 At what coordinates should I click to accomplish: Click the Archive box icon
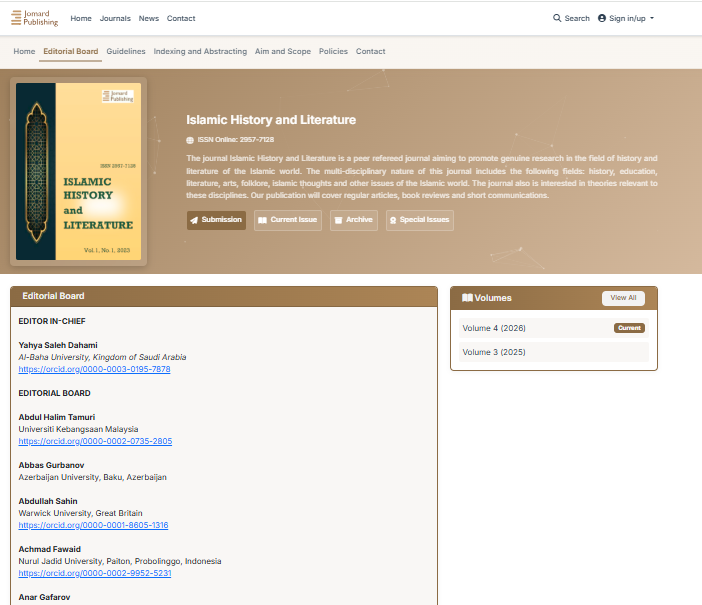pyautogui.click(x=338, y=220)
